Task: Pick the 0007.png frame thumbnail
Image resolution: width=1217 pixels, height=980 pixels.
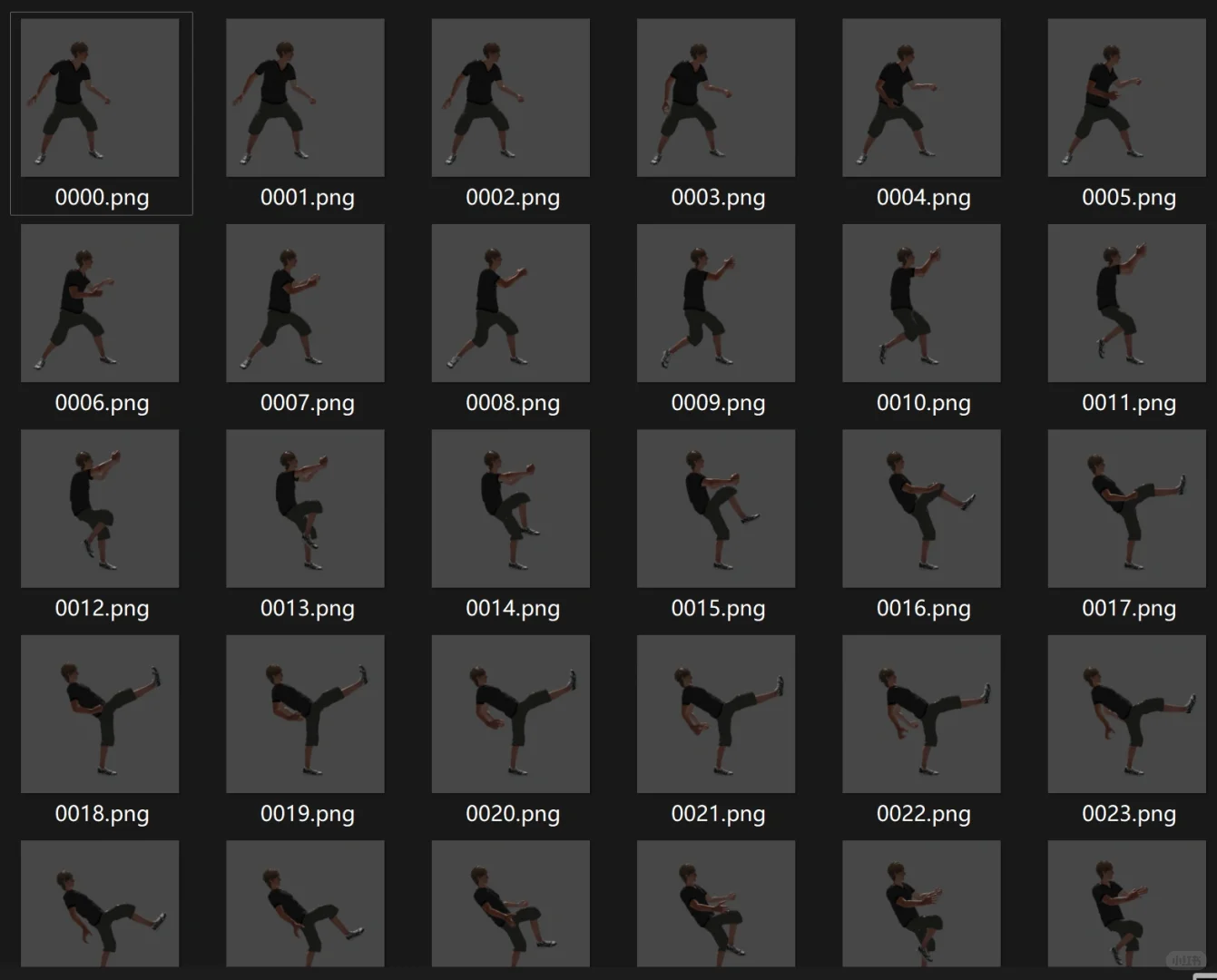Action: (305, 303)
